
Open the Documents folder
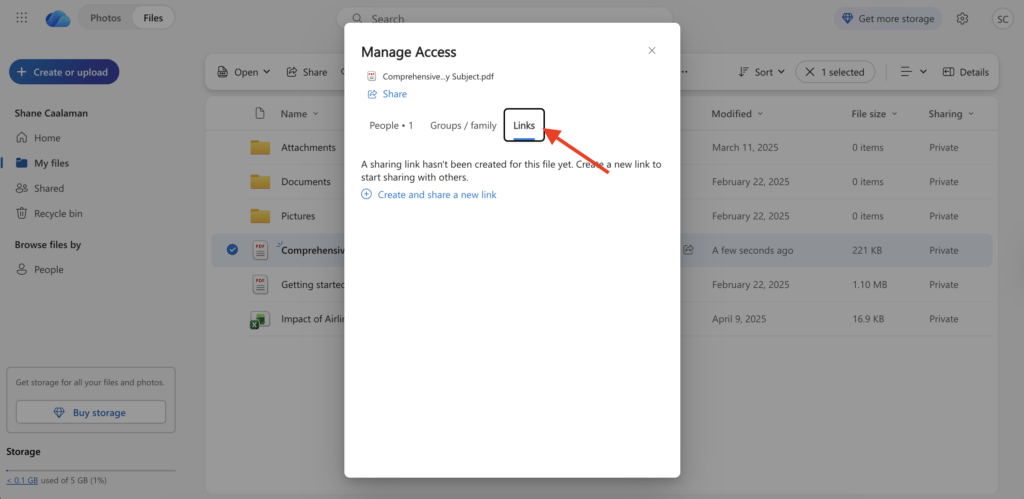point(306,182)
